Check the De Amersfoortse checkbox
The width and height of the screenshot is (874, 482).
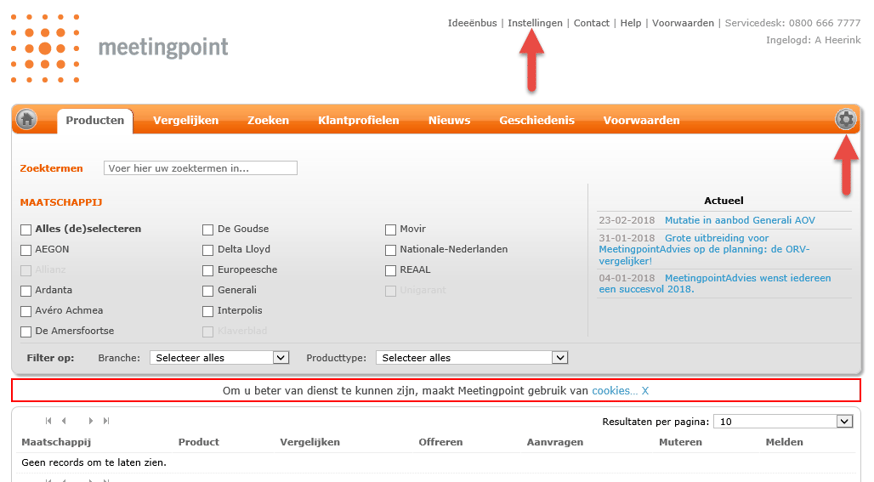[26, 332]
